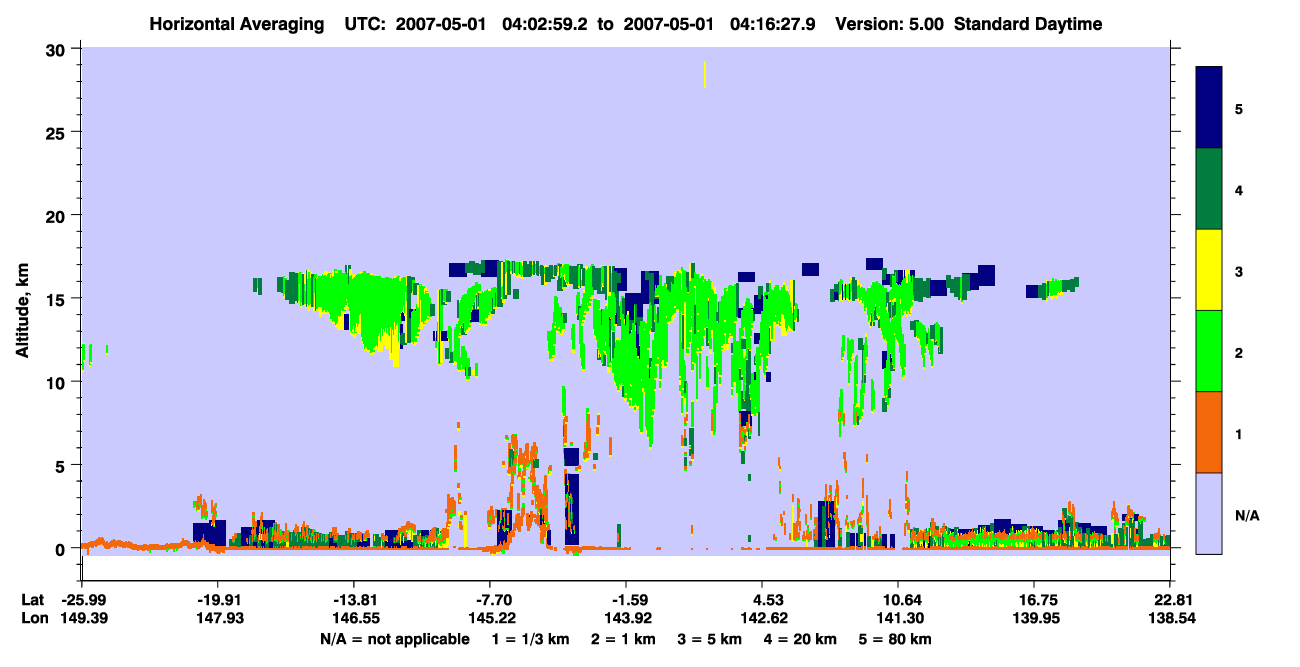Viewport: 1300px width, 667px height.
Task: Click the yellow color bar segment labeled 3
Action: [1210, 269]
